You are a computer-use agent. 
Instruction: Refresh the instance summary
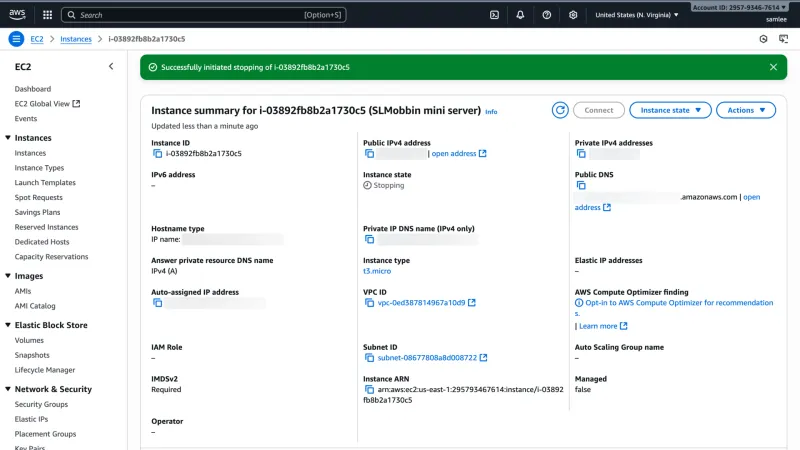click(560, 110)
